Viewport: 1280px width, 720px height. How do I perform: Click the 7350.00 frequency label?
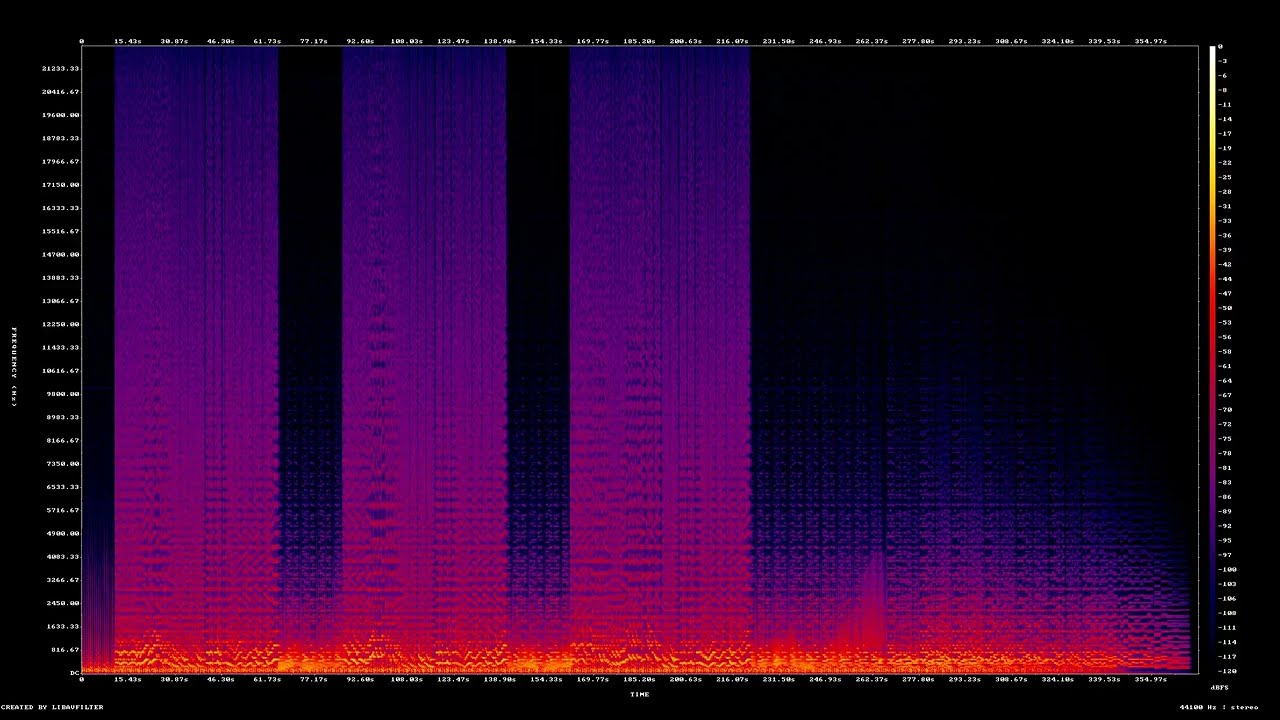63,464
